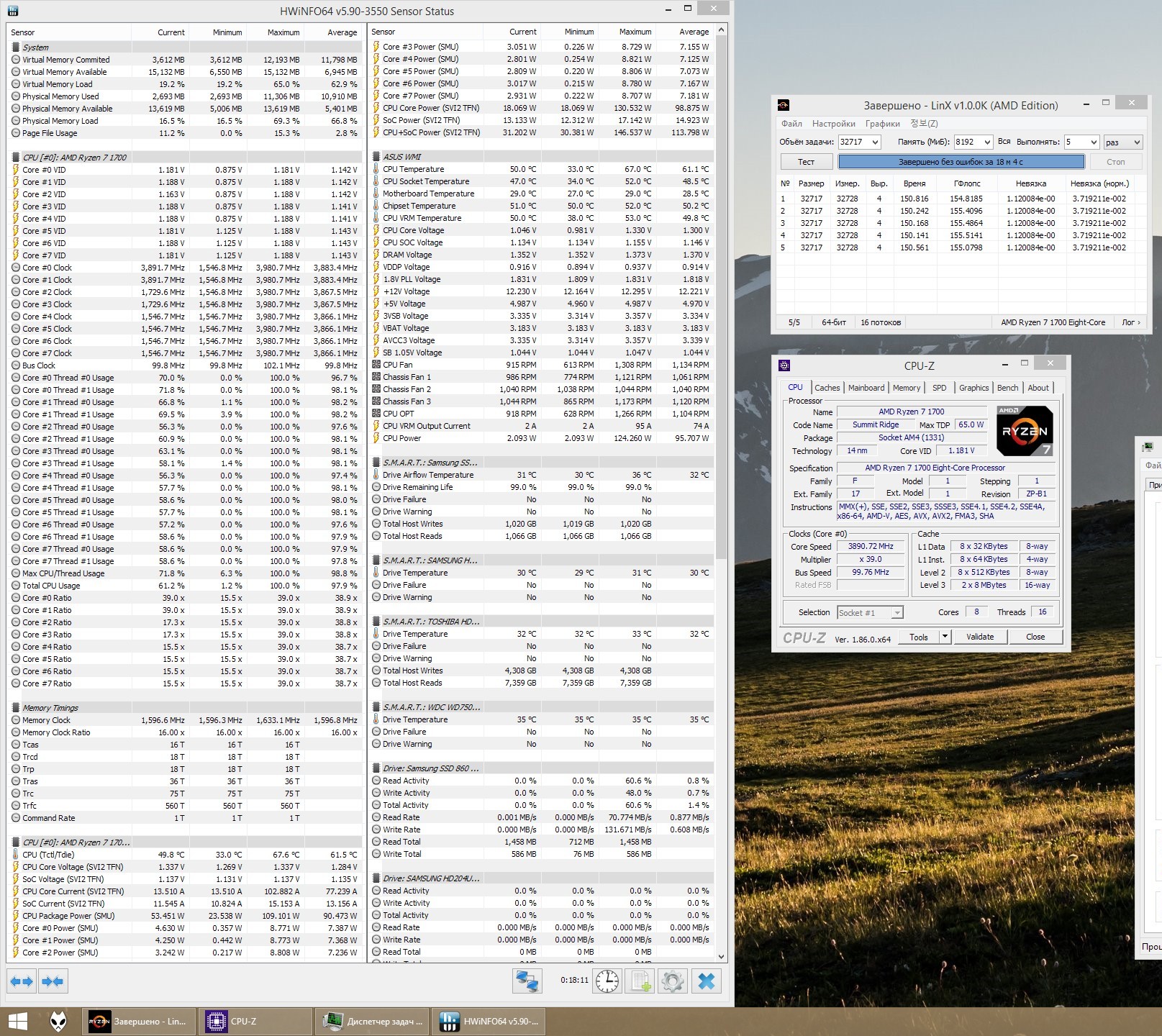Open the Windows Start button
1162x1036 pixels.
pyautogui.click(x=17, y=1021)
